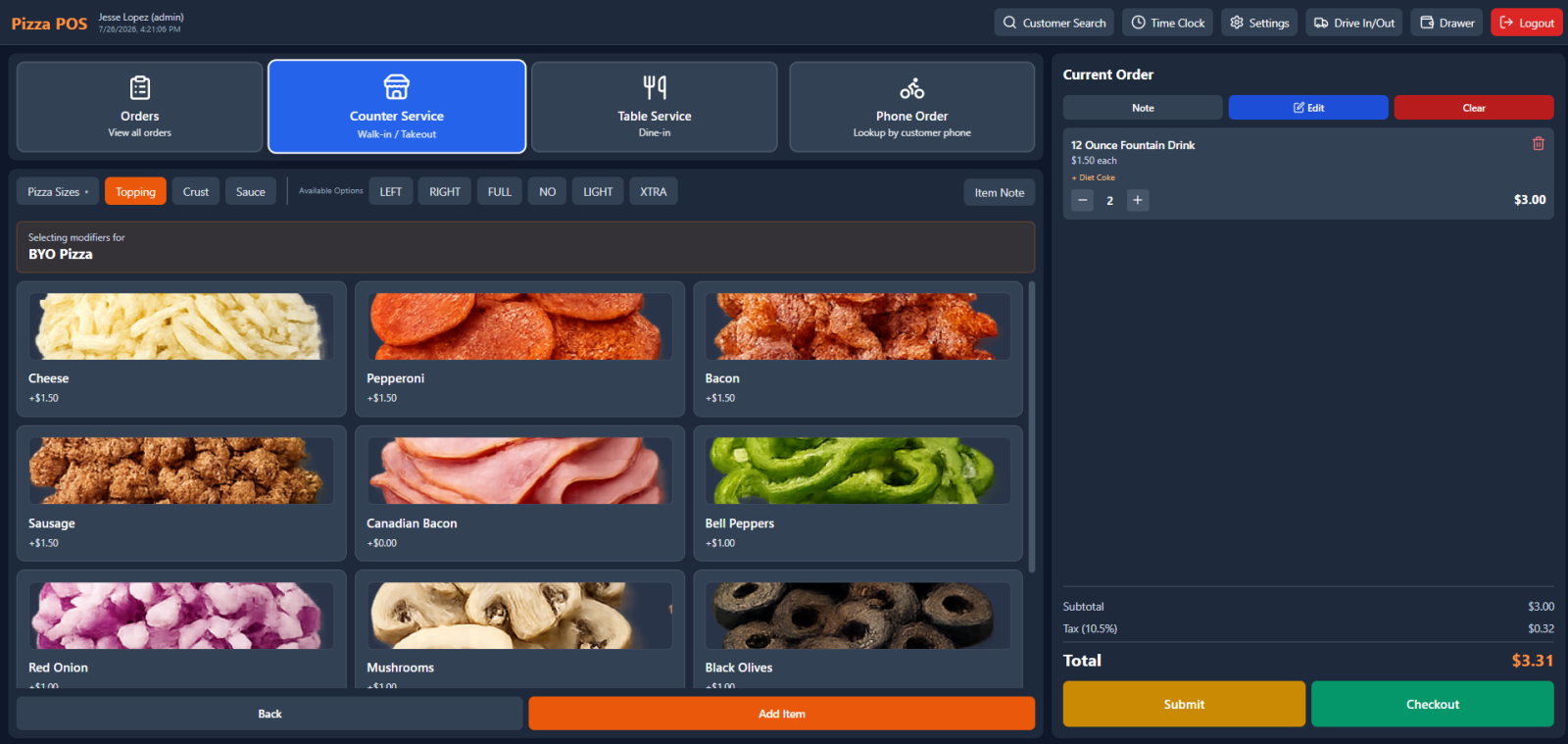The width and height of the screenshot is (1568, 744).
Task: Open the Pizza Sizes category
Action: coord(58,191)
